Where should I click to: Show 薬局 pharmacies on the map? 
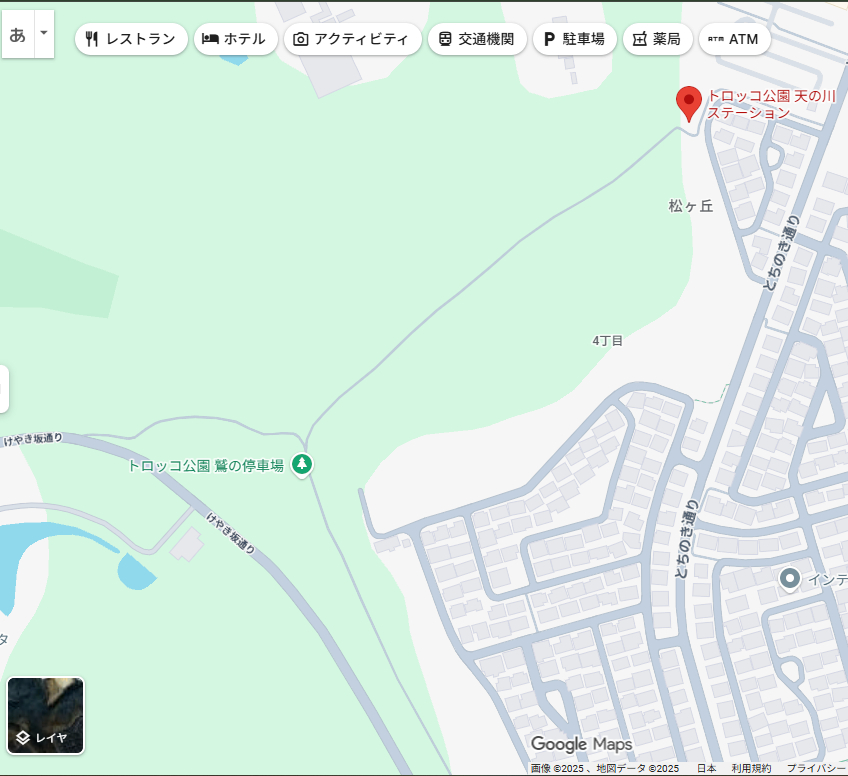[658, 39]
